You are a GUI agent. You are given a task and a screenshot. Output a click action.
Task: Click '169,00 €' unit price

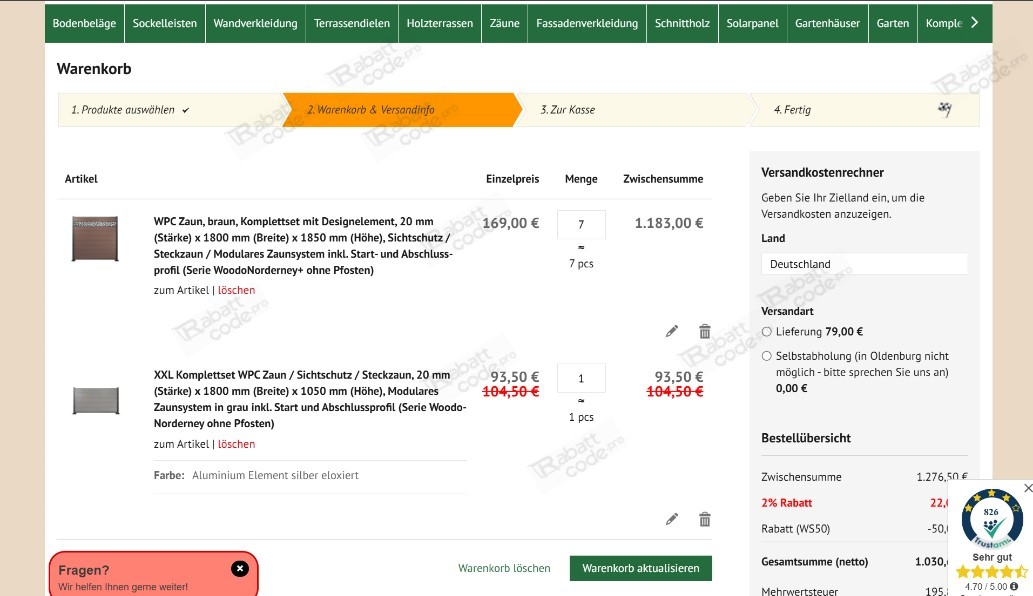click(x=511, y=223)
